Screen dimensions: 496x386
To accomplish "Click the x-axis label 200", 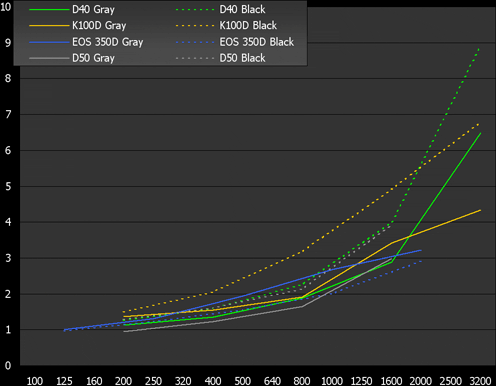I will [124, 381].
